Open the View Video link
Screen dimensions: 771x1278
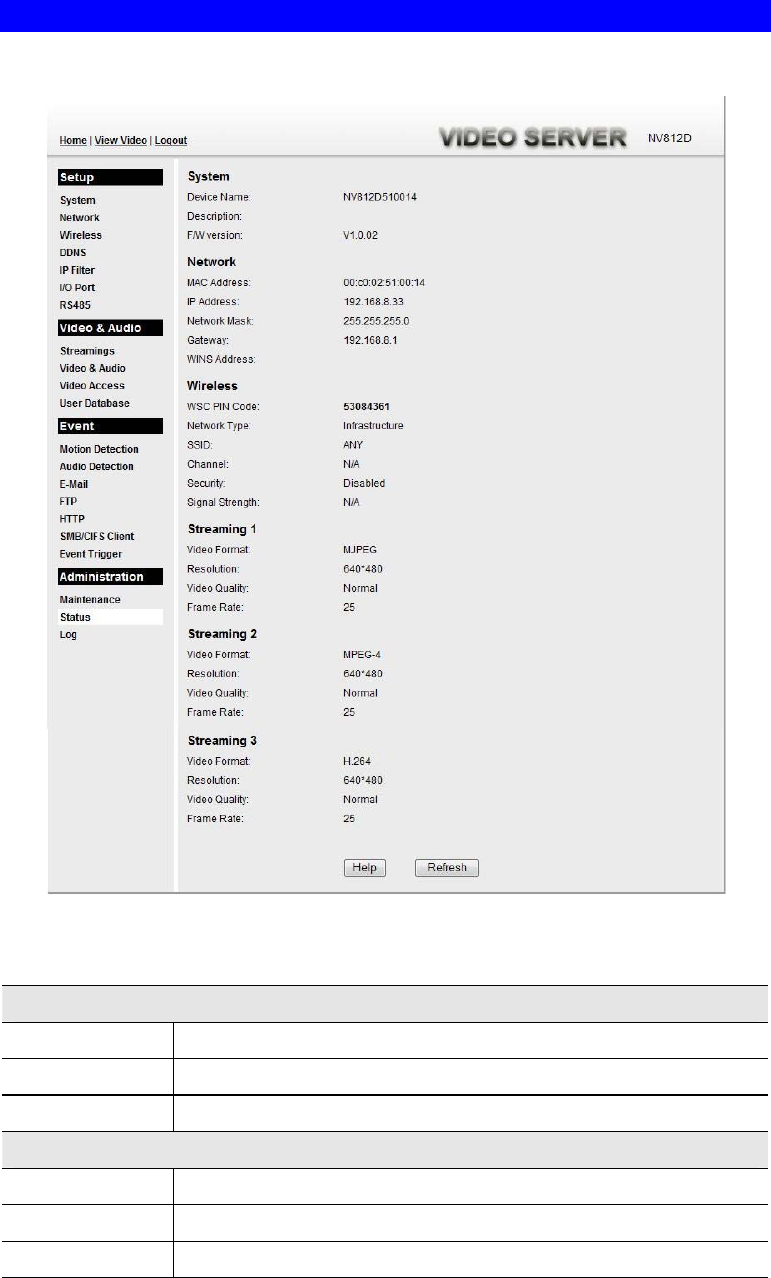pos(121,141)
